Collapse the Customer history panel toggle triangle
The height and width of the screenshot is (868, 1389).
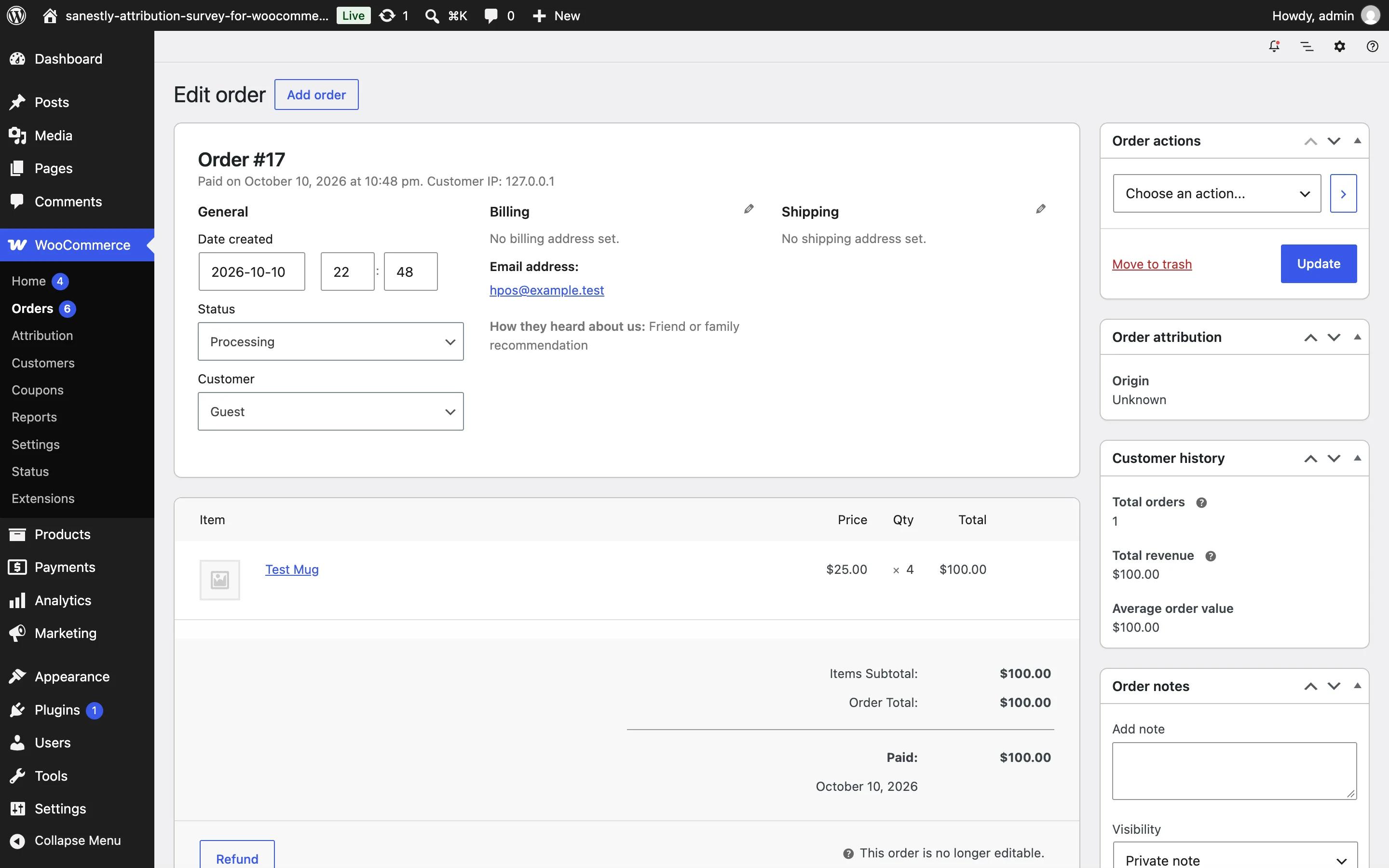coord(1358,459)
